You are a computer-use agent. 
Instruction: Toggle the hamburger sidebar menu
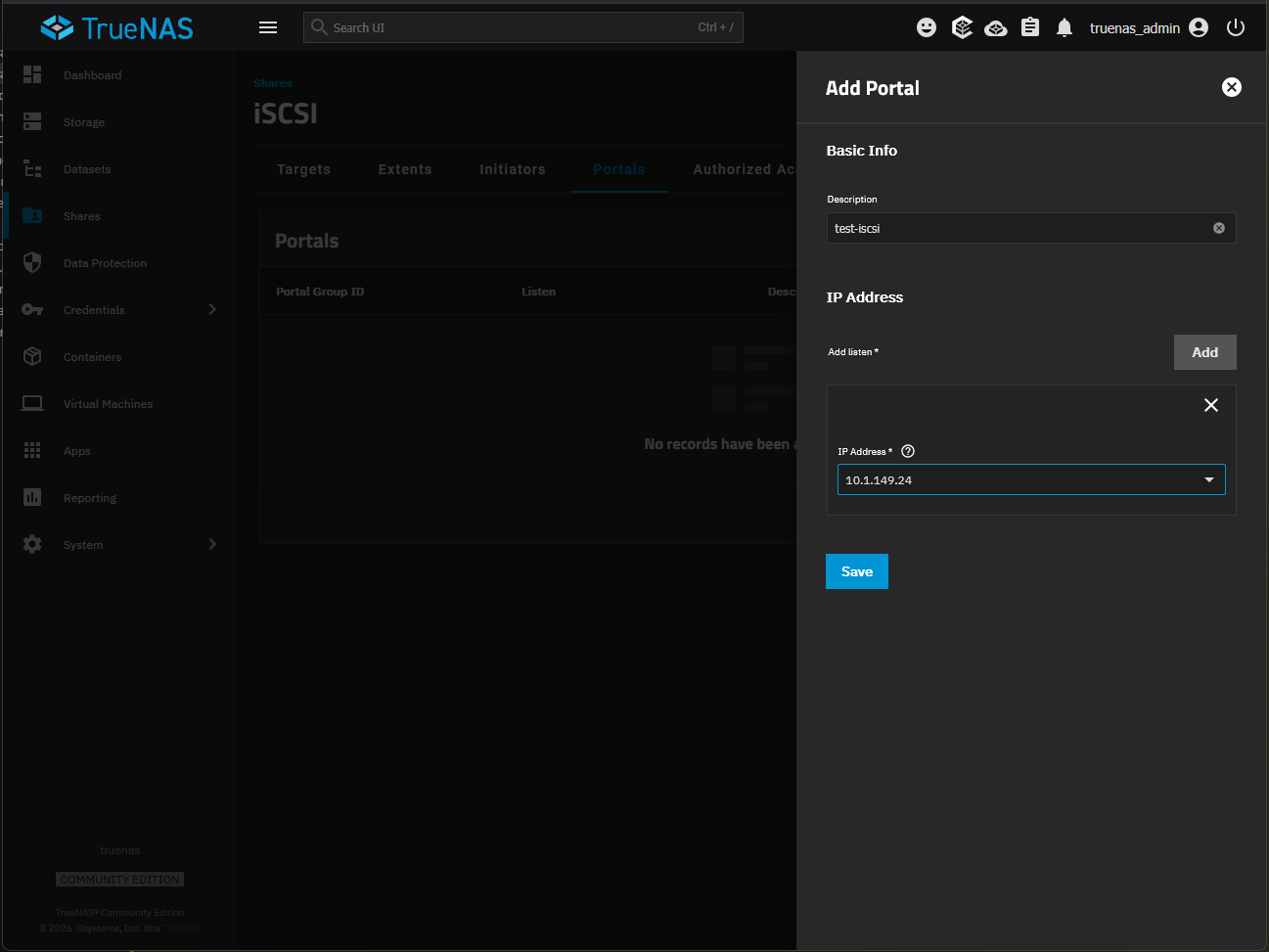click(268, 27)
